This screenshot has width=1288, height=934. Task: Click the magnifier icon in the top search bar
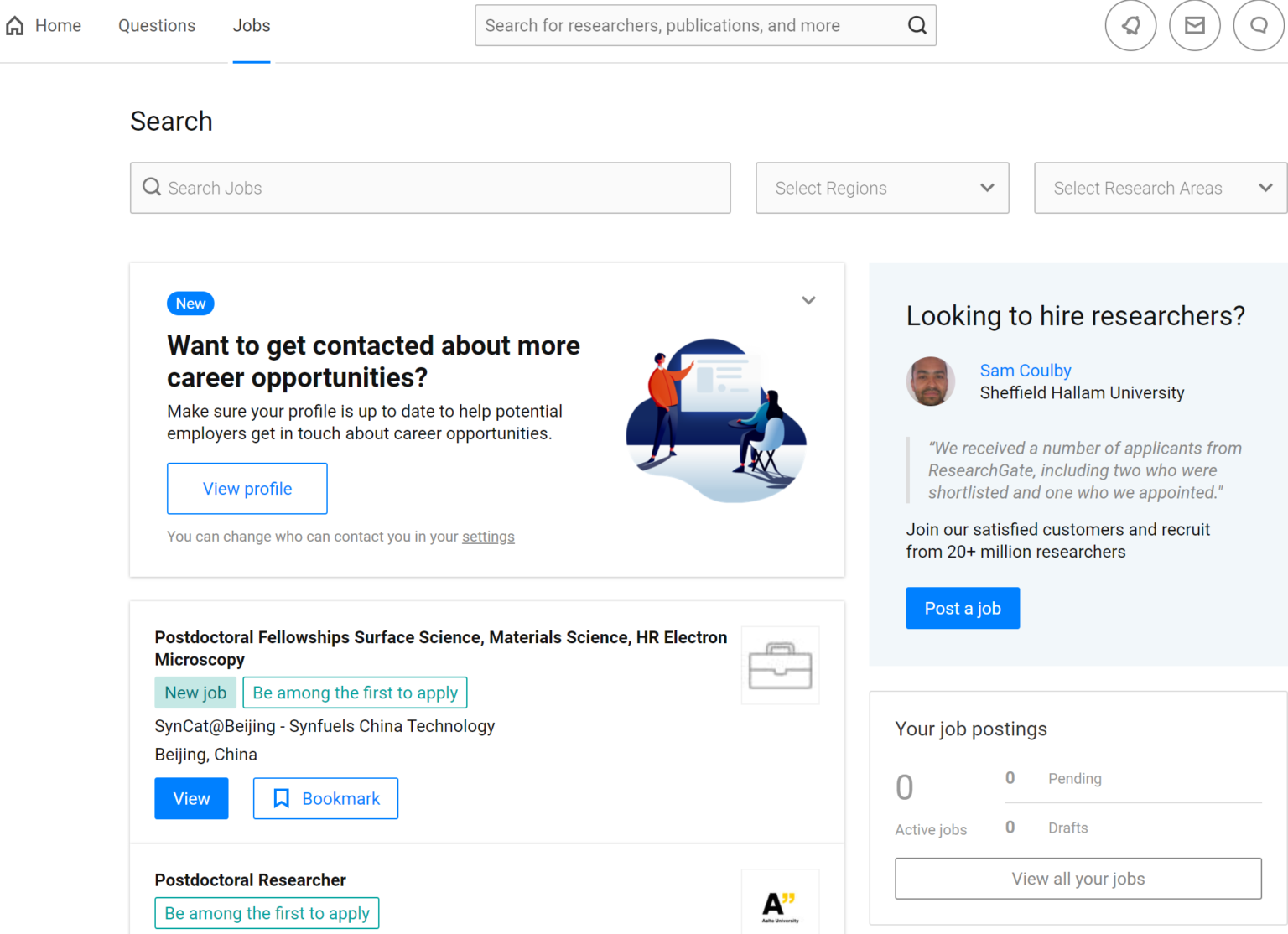(916, 25)
